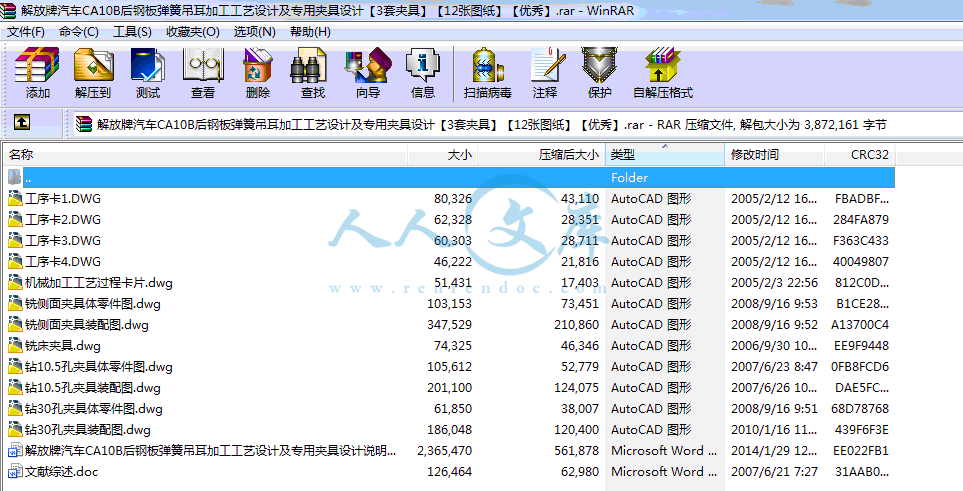Select file 铣侧面夹具体零件图.dwg
Screen dimensions: 963x491
click(x=93, y=304)
